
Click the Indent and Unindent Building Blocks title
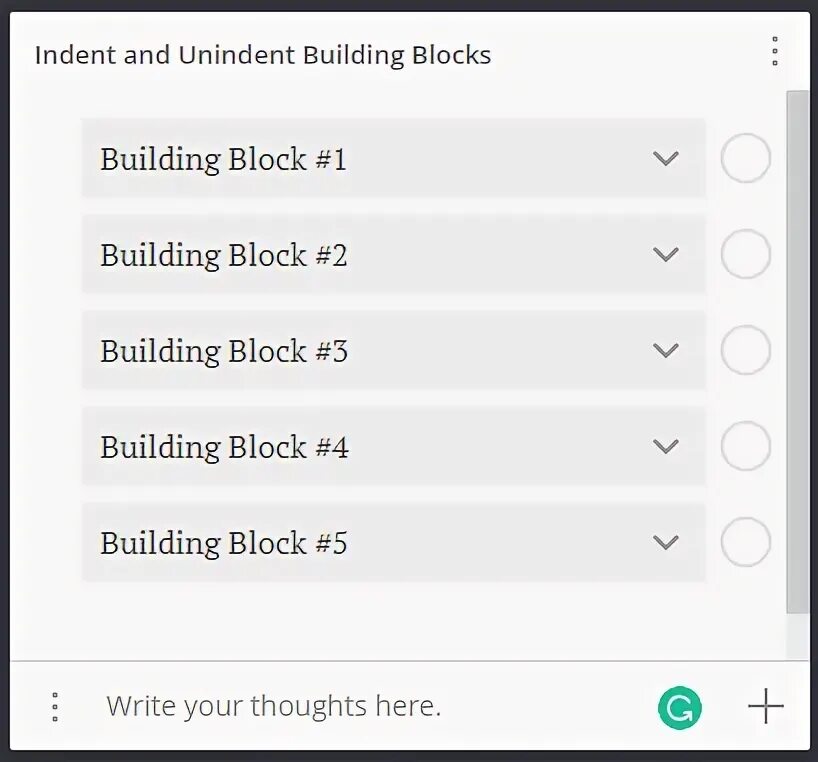tap(262, 55)
